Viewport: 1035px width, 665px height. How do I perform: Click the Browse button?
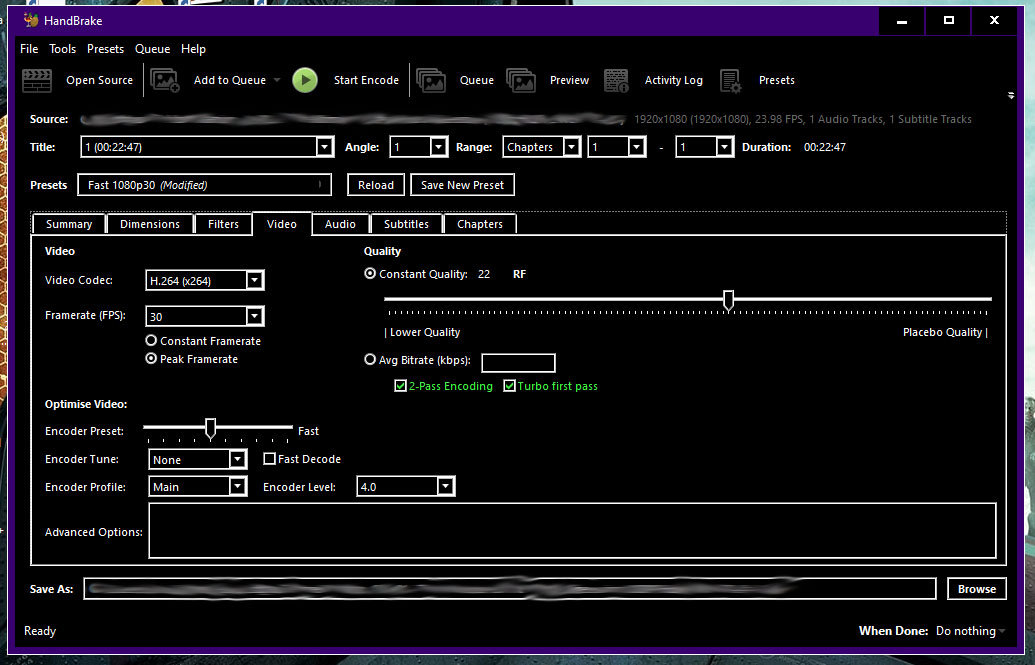click(977, 589)
